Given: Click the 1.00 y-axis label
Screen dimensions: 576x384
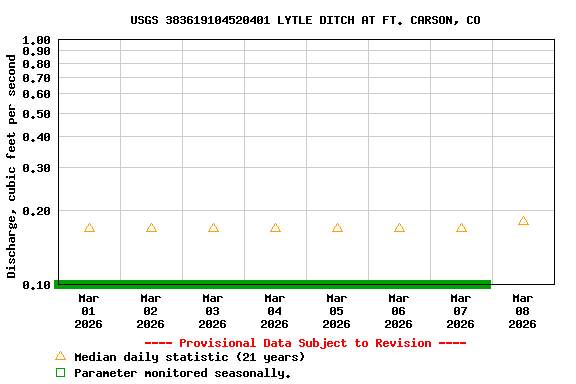Looking at the screenshot, I should click(36, 40).
